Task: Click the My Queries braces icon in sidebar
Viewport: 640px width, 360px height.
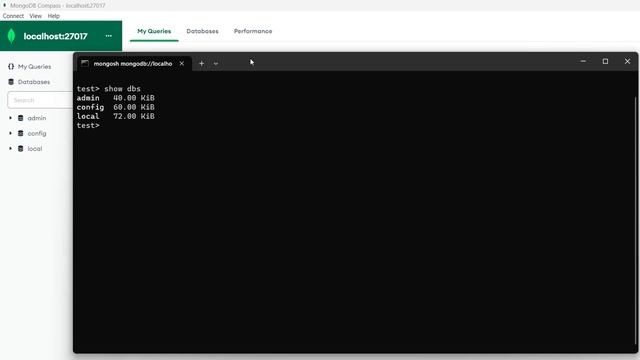Action: (11, 67)
